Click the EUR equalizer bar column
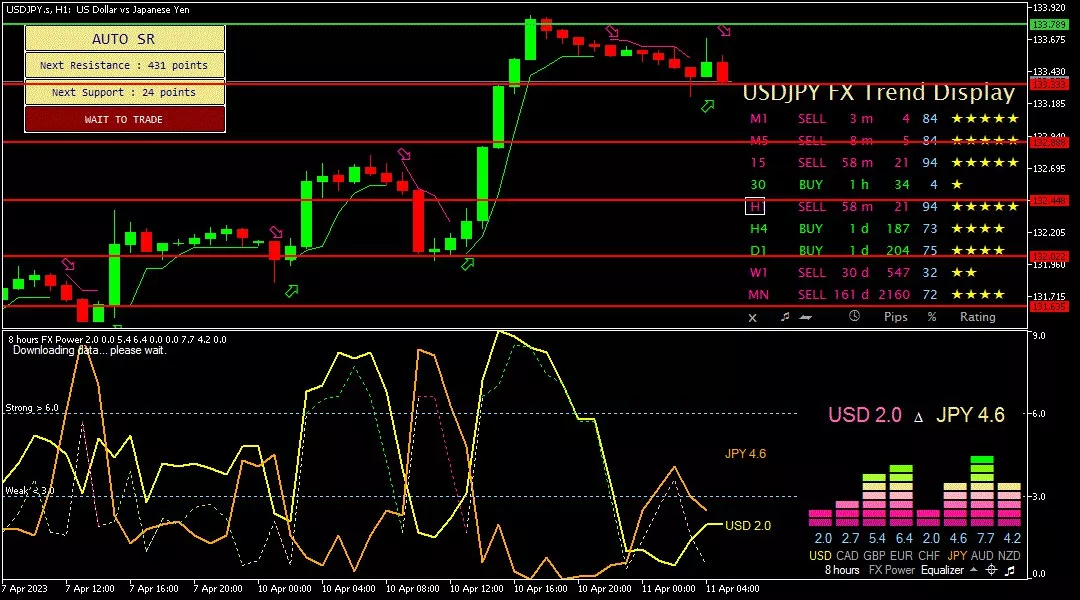 tap(901, 496)
